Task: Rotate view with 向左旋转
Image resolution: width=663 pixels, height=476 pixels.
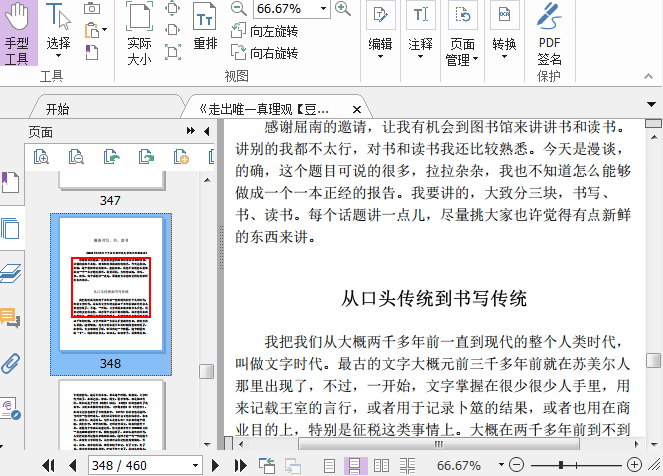Action: coord(265,31)
